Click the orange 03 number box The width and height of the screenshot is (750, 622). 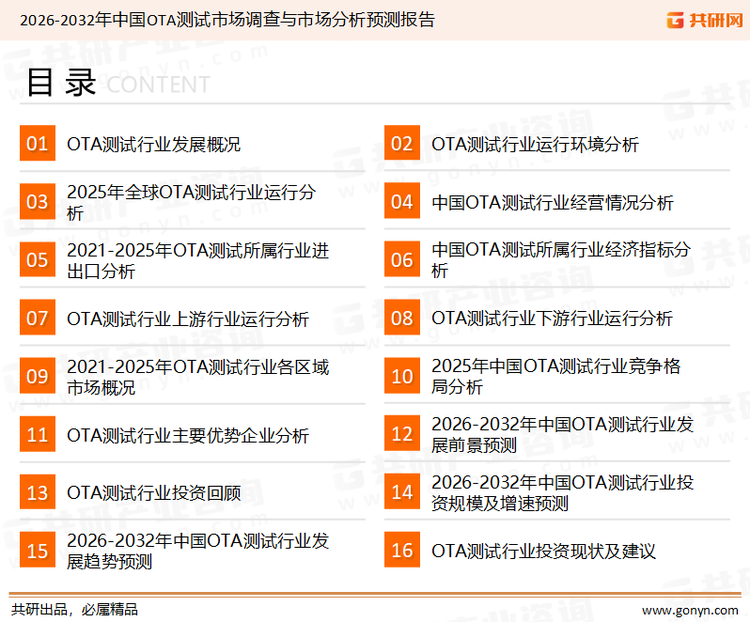pos(37,201)
